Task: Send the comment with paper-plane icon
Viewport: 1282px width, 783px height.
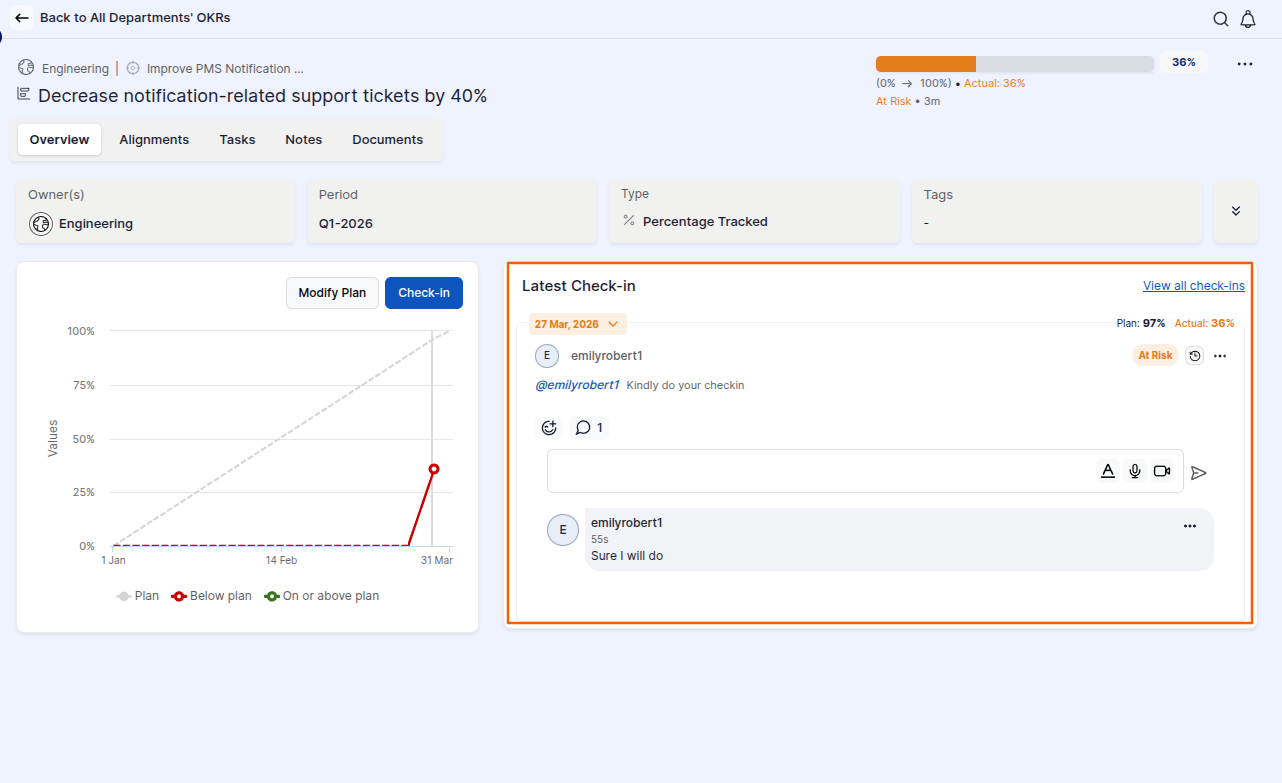Action: pyautogui.click(x=1199, y=472)
